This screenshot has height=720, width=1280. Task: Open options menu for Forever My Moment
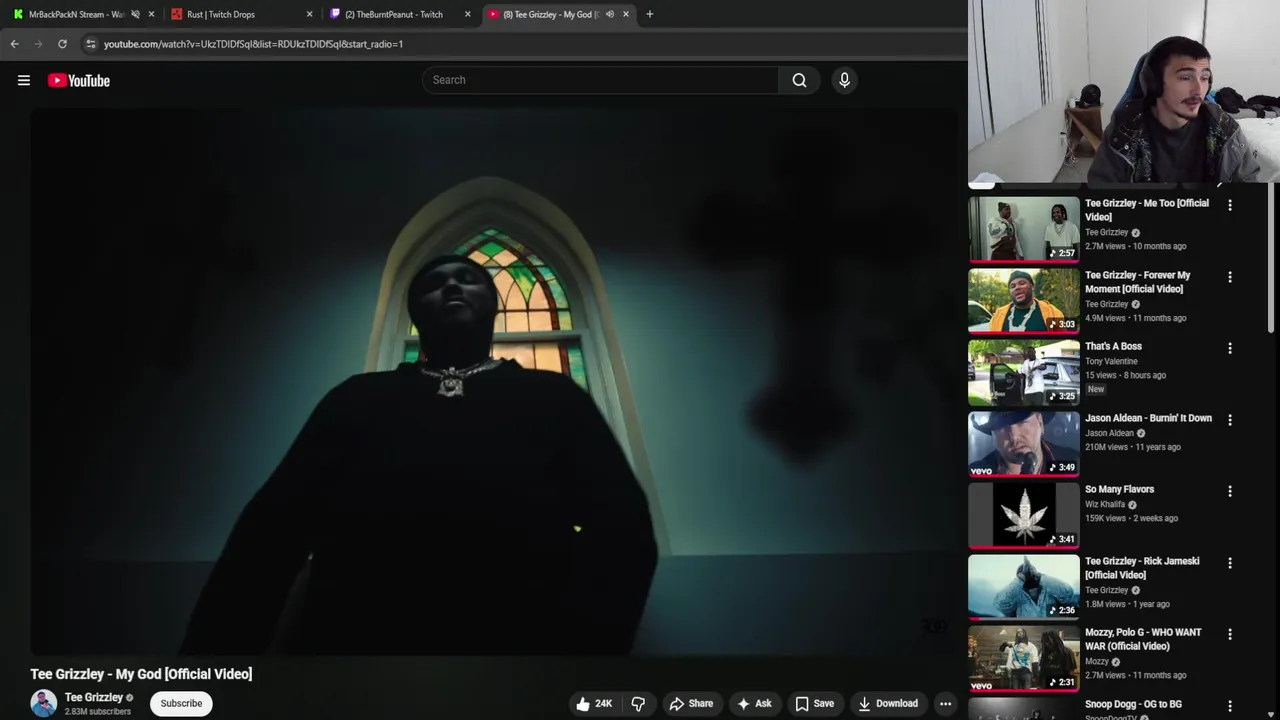coord(1230,277)
